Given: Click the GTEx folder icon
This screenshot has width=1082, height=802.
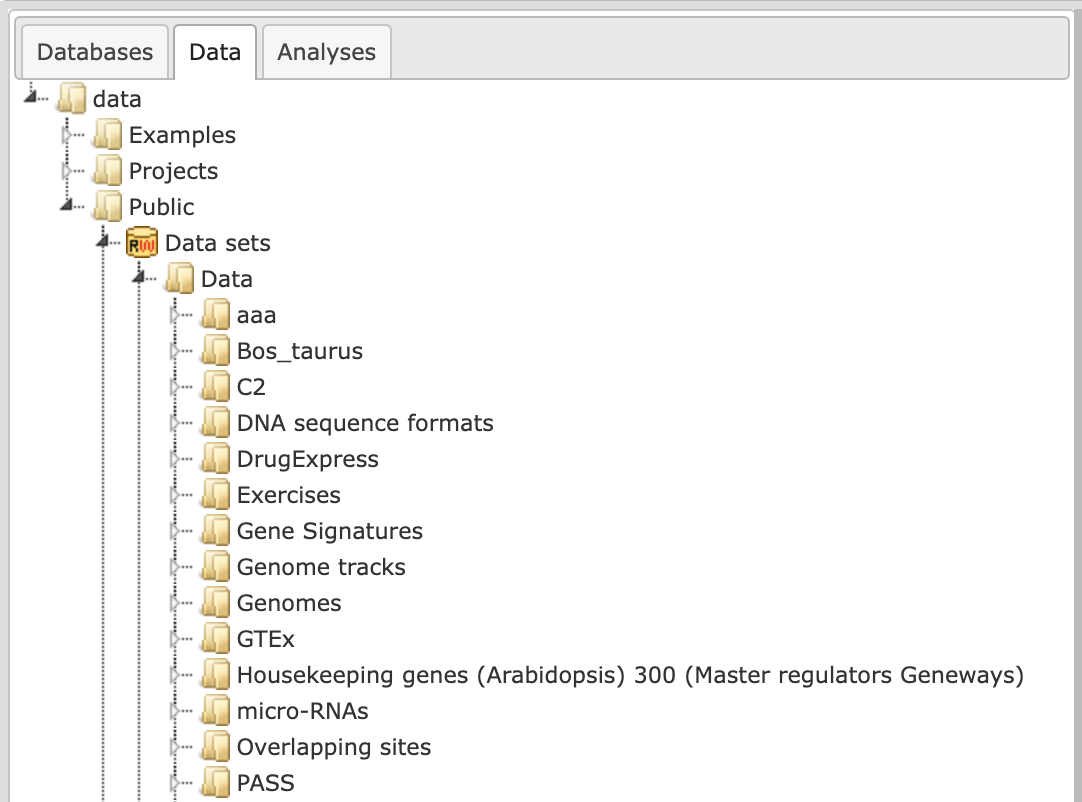Looking at the screenshot, I should click(215, 638).
